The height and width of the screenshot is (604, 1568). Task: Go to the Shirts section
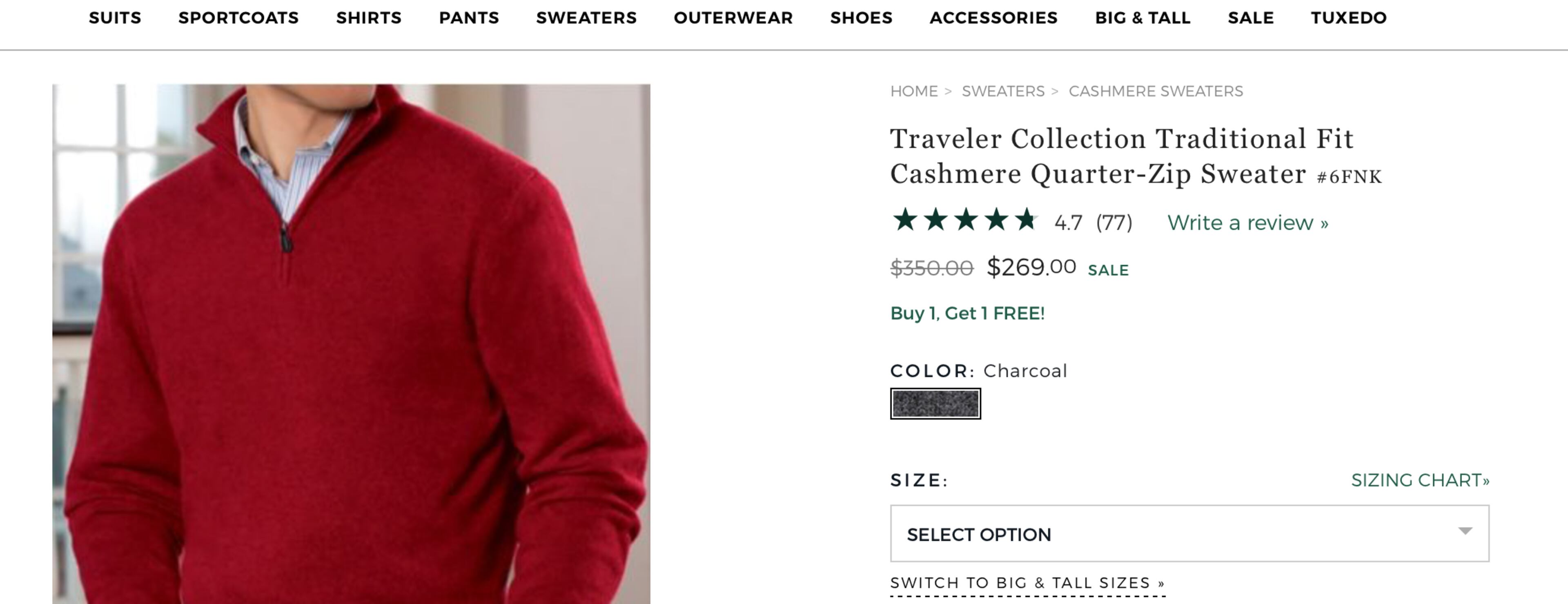(368, 18)
